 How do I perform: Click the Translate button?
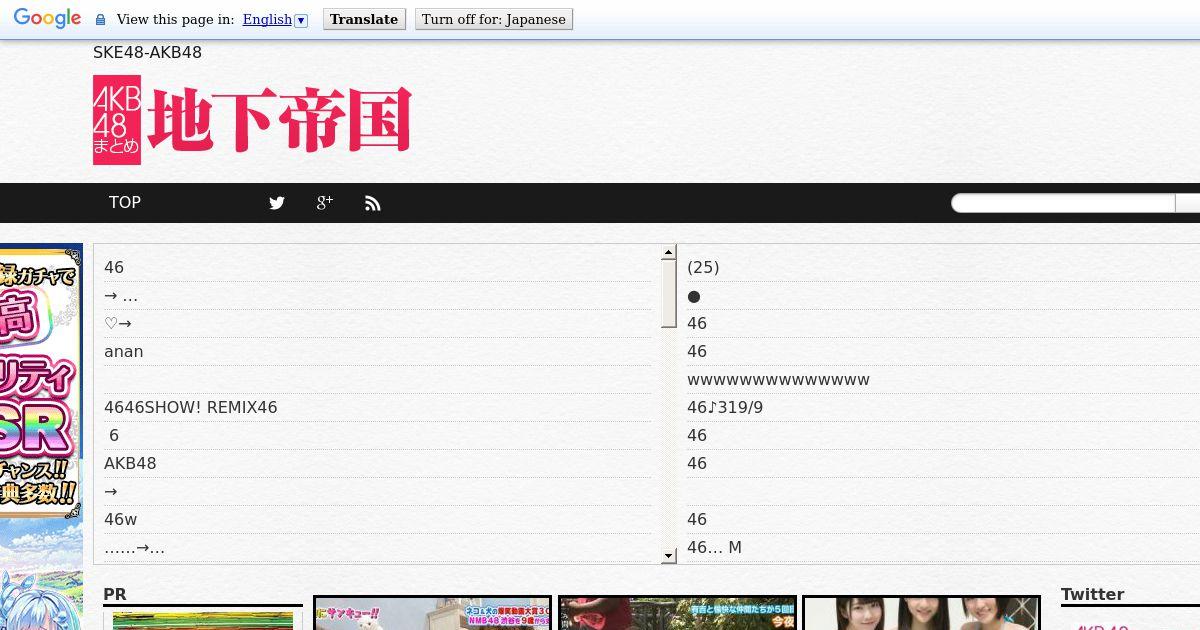tap(364, 19)
